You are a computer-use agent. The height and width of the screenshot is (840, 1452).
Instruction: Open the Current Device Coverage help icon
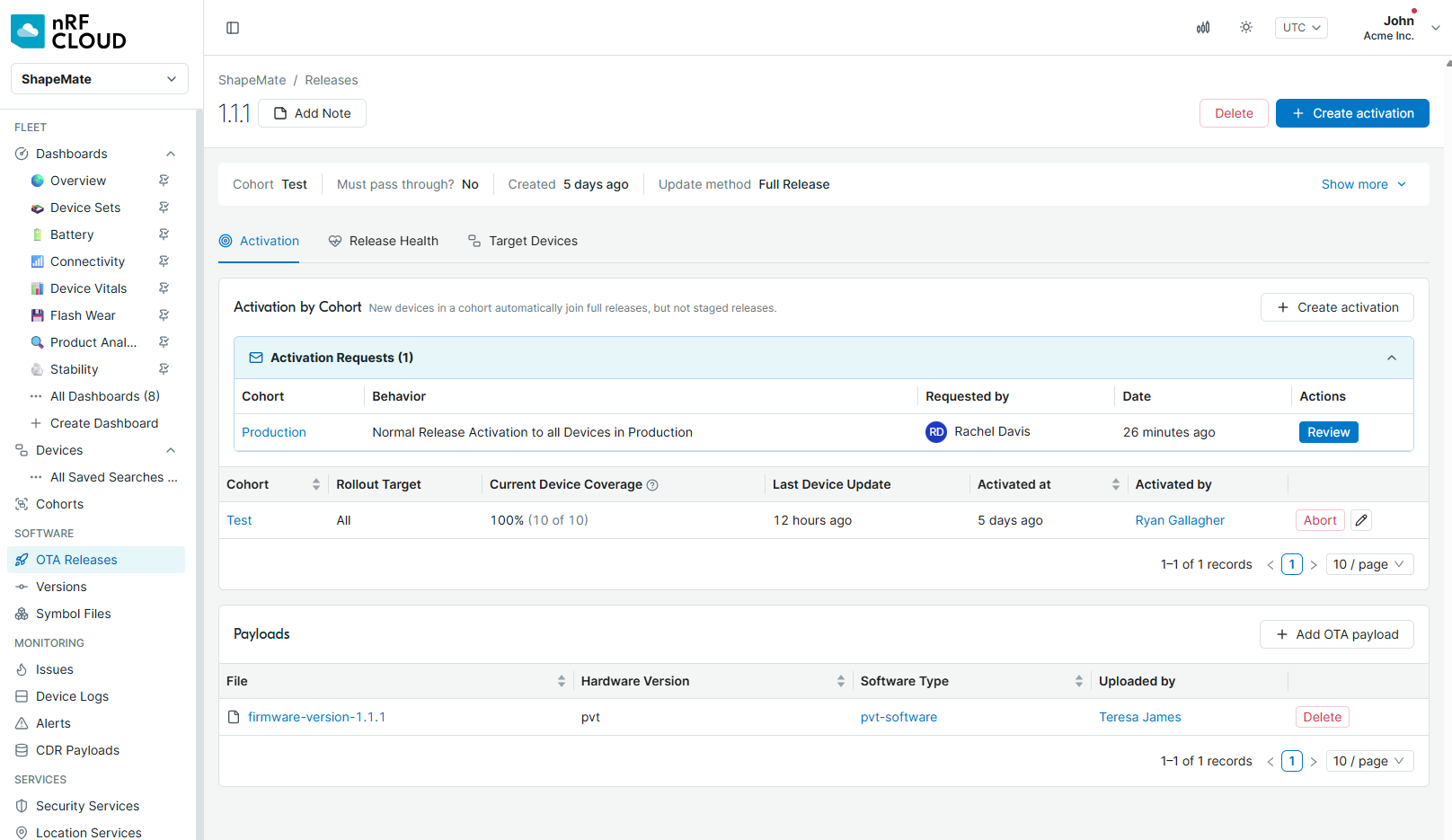click(653, 485)
